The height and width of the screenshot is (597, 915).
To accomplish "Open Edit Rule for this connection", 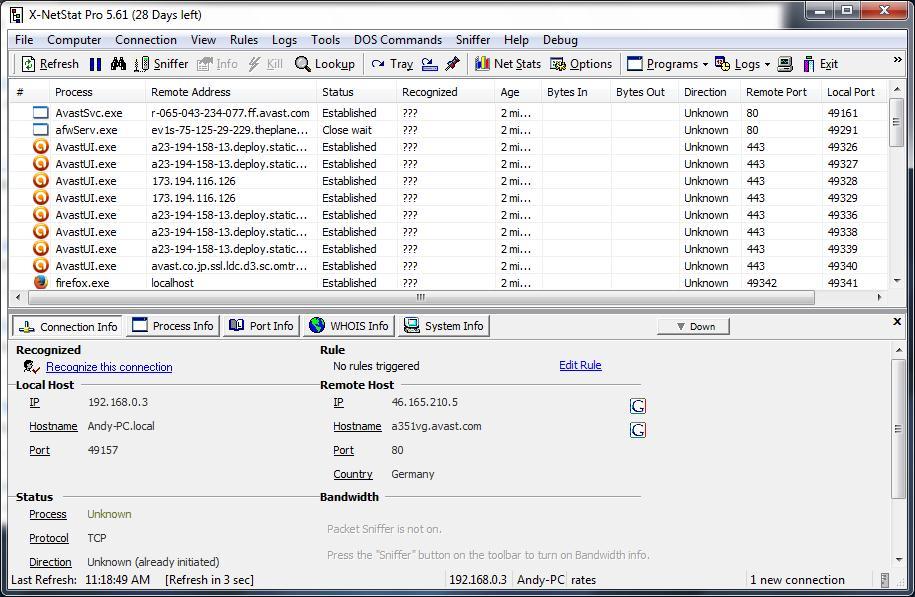I will [x=580, y=365].
